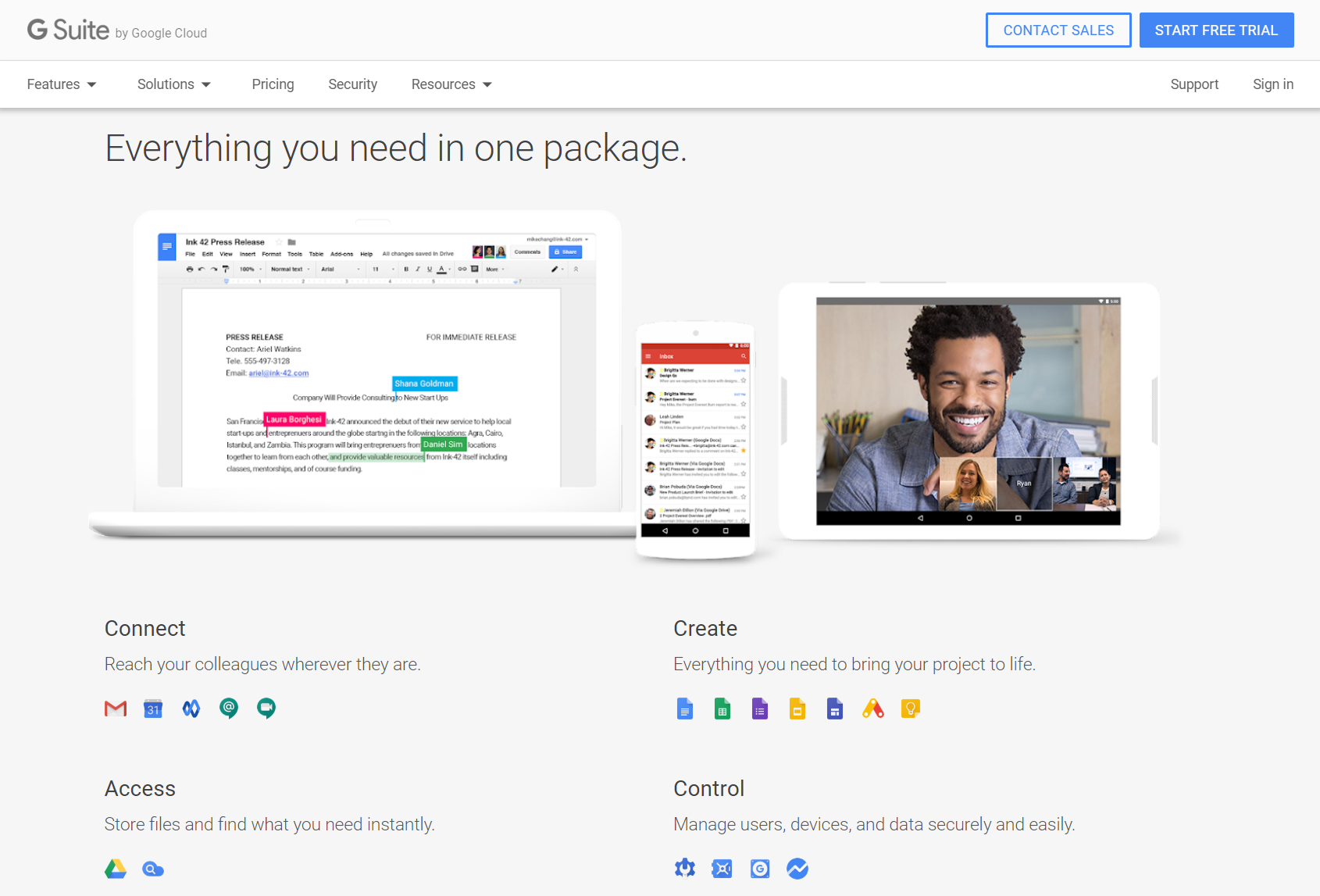Click the Start Free Trial button
Screen dimensions: 1320x896
click(x=1216, y=30)
